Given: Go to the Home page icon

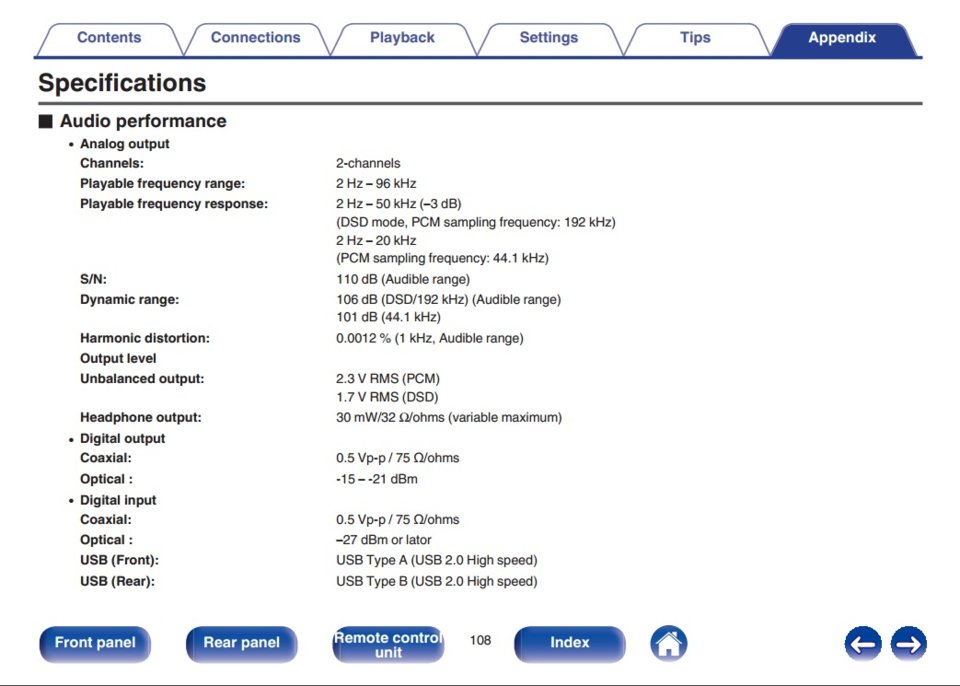Looking at the screenshot, I should [669, 644].
